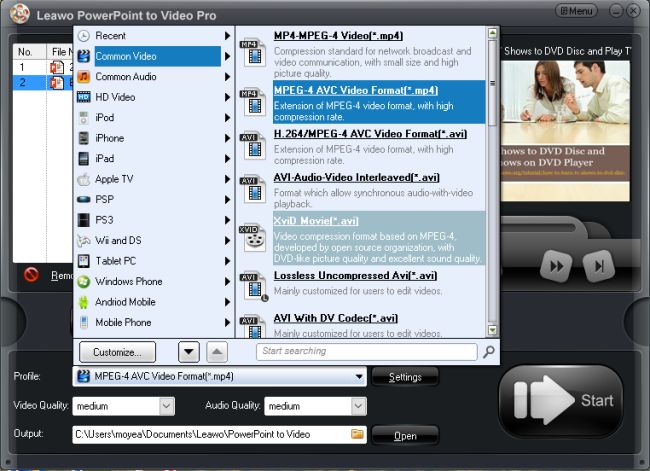Click the red Remove icon
This screenshot has height=471, width=650.
pos(32,274)
